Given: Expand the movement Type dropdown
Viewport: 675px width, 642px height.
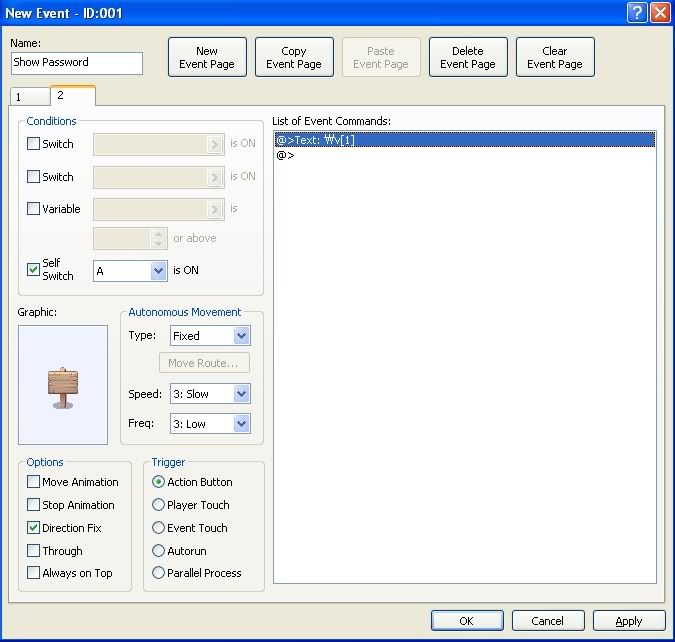Looking at the screenshot, I should pos(241,336).
